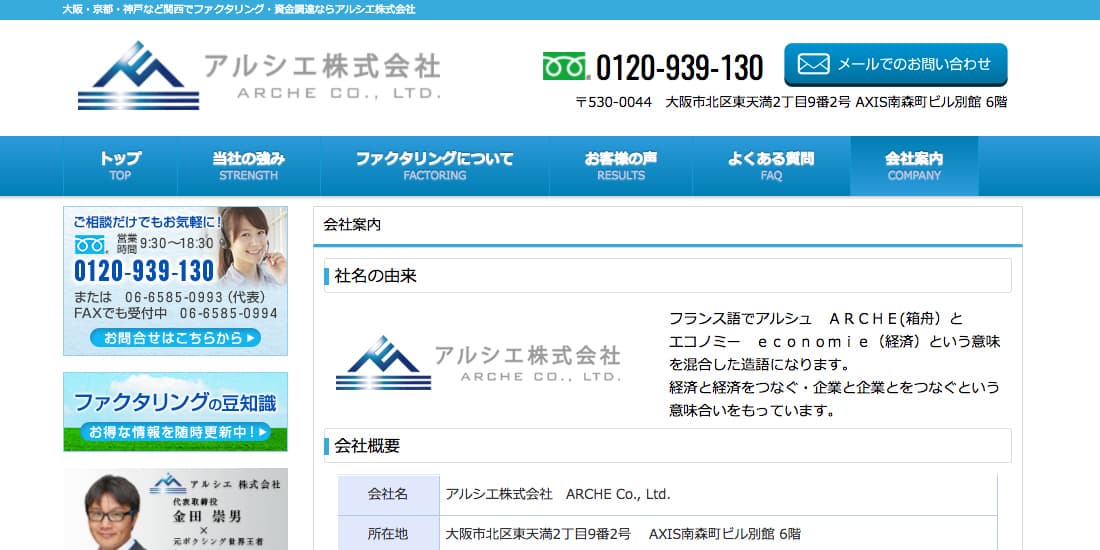This screenshot has height=550, width=1100.
Task: Open the 金田崇男 representative director banner
Action: [x=175, y=509]
